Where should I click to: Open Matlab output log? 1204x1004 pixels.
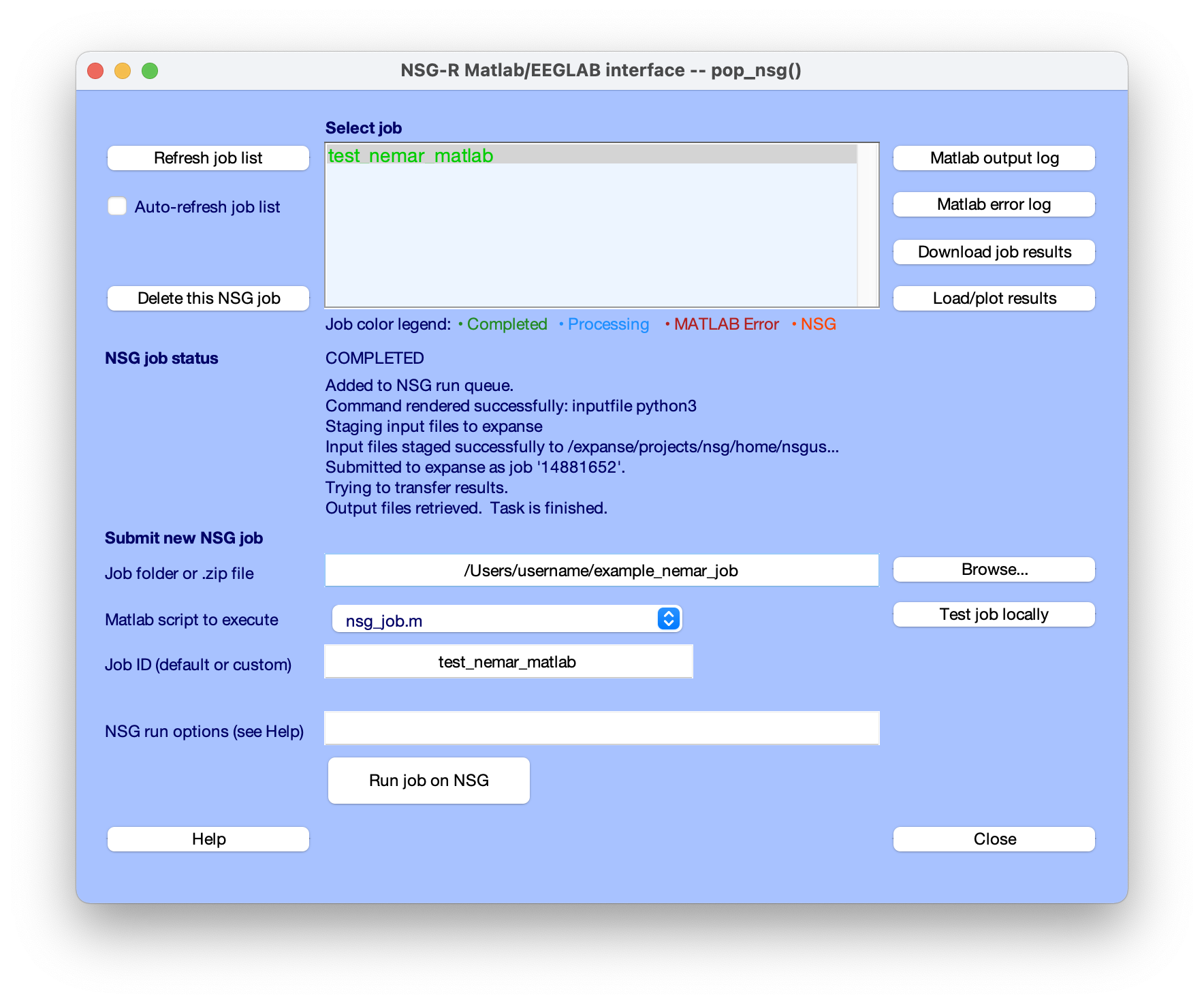click(994, 158)
